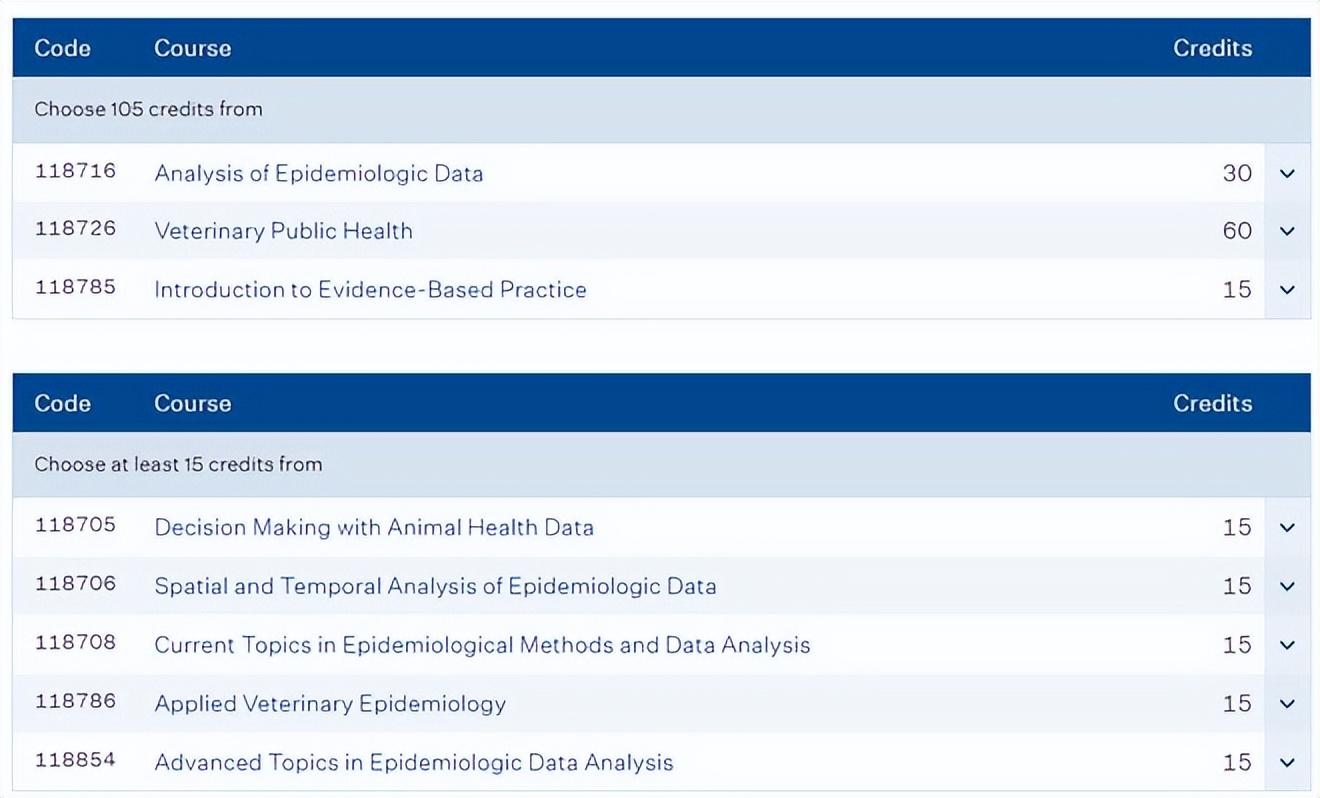Viewport: 1320px width, 798px height.
Task: Click course code 118716
Action: [75, 171]
